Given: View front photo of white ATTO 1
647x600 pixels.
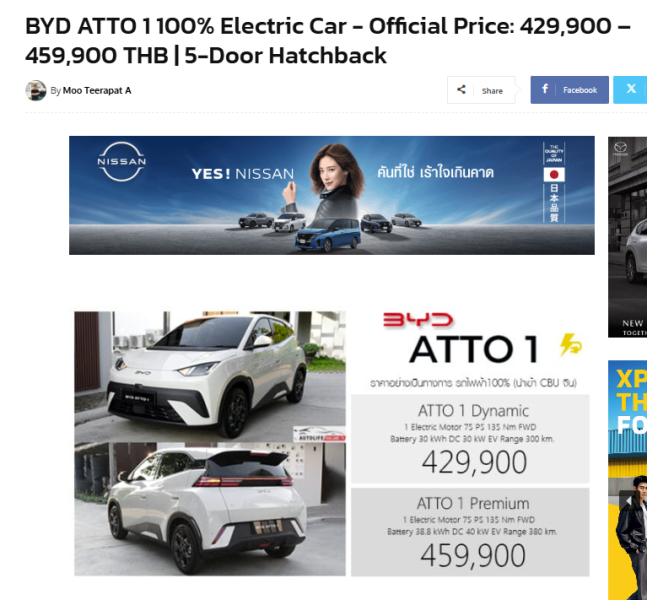Looking at the screenshot, I should [210, 376].
